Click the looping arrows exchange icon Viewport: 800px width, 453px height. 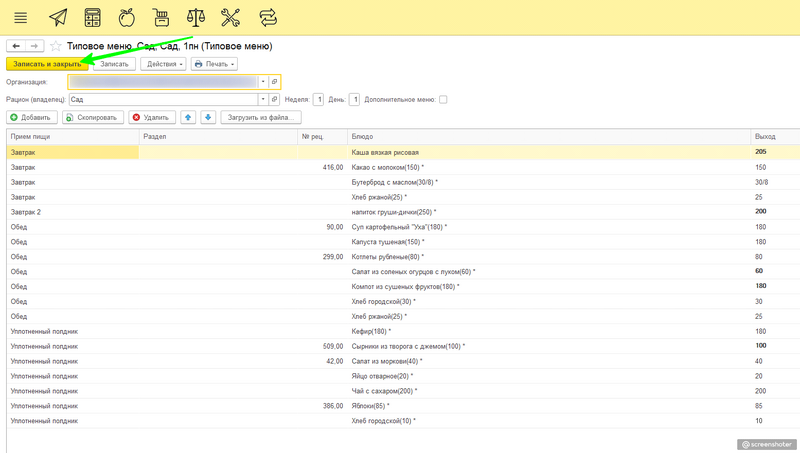(x=267, y=18)
